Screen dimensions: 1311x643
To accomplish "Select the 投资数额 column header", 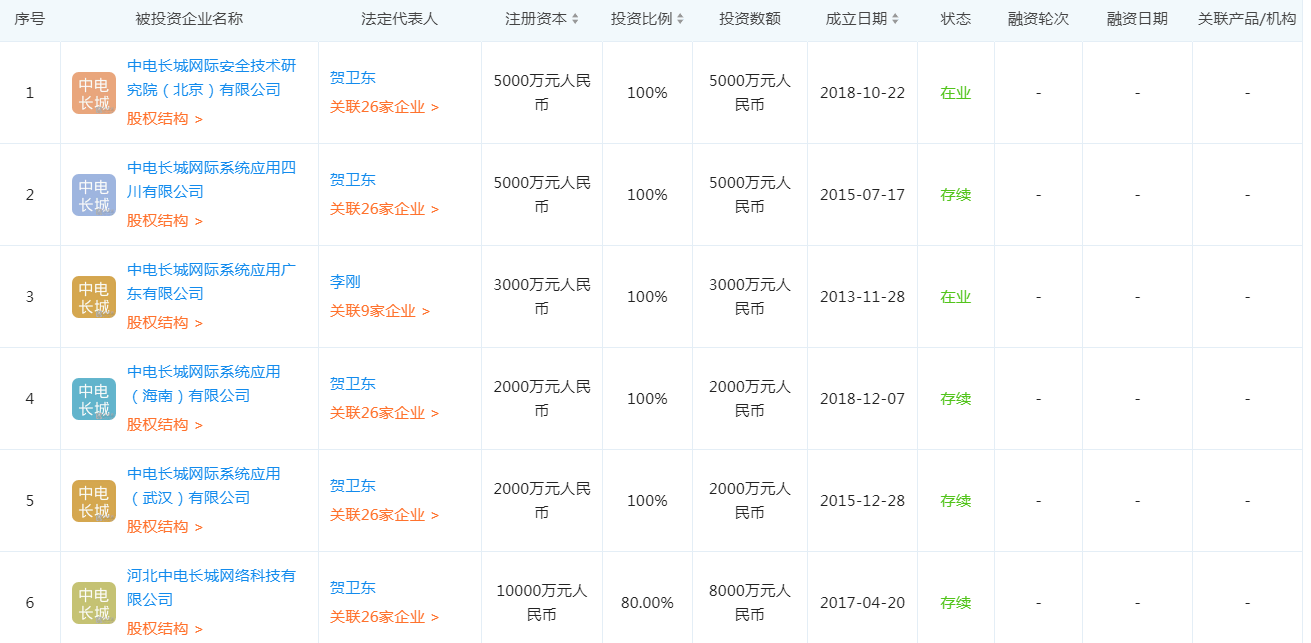I will pos(750,19).
